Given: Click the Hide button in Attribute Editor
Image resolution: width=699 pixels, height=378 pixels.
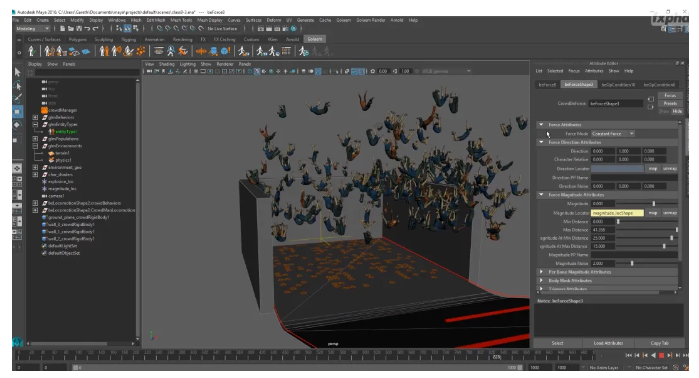Looking at the screenshot, I should click(677, 111).
